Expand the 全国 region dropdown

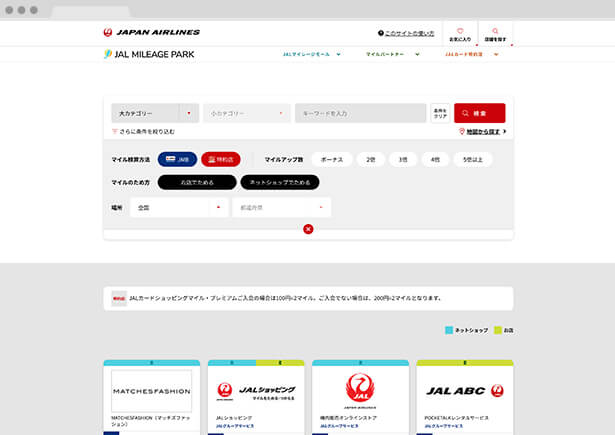(x=179, y=207)
